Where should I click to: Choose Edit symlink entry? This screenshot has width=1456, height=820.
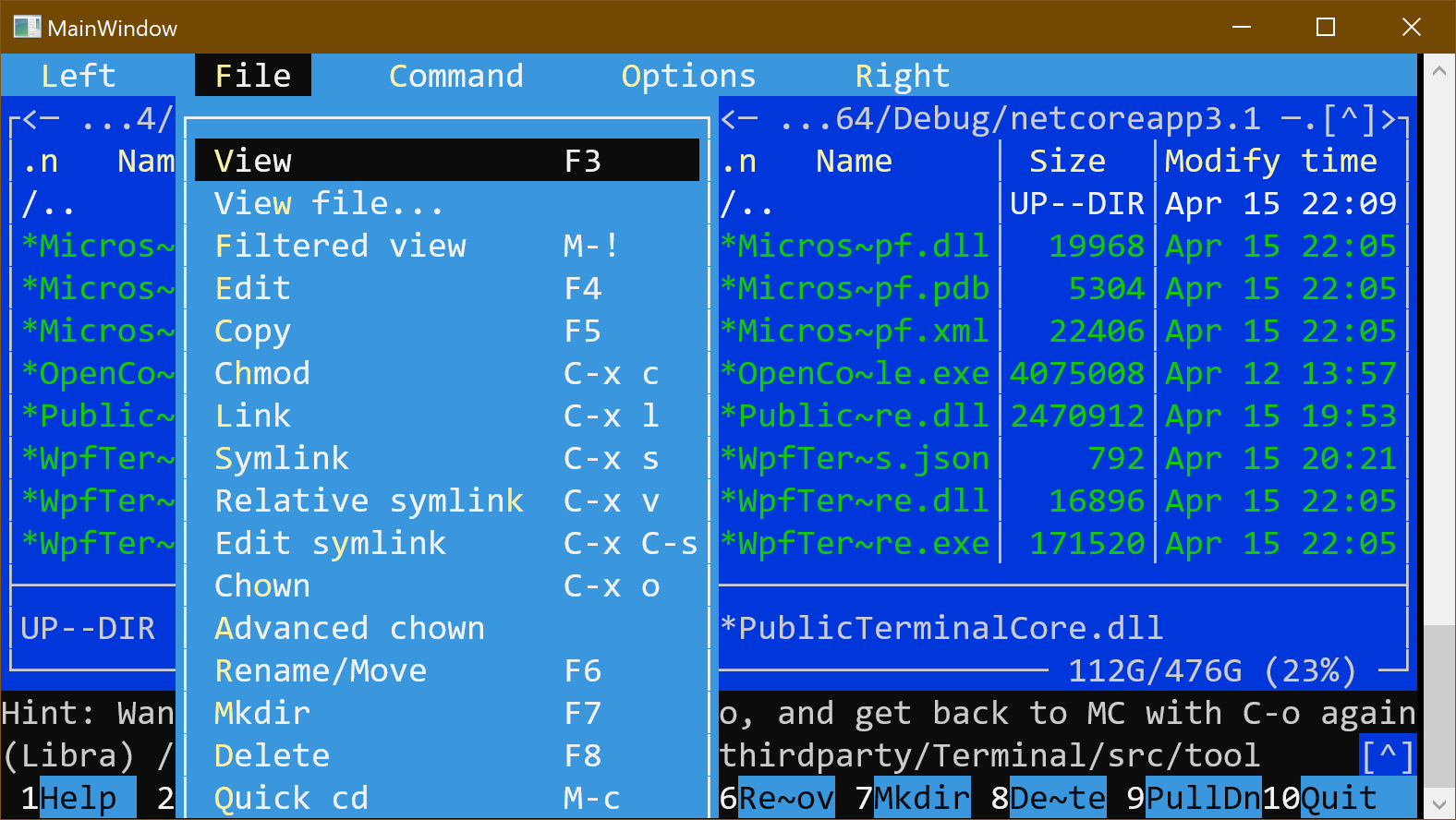[x=447, y=542]
